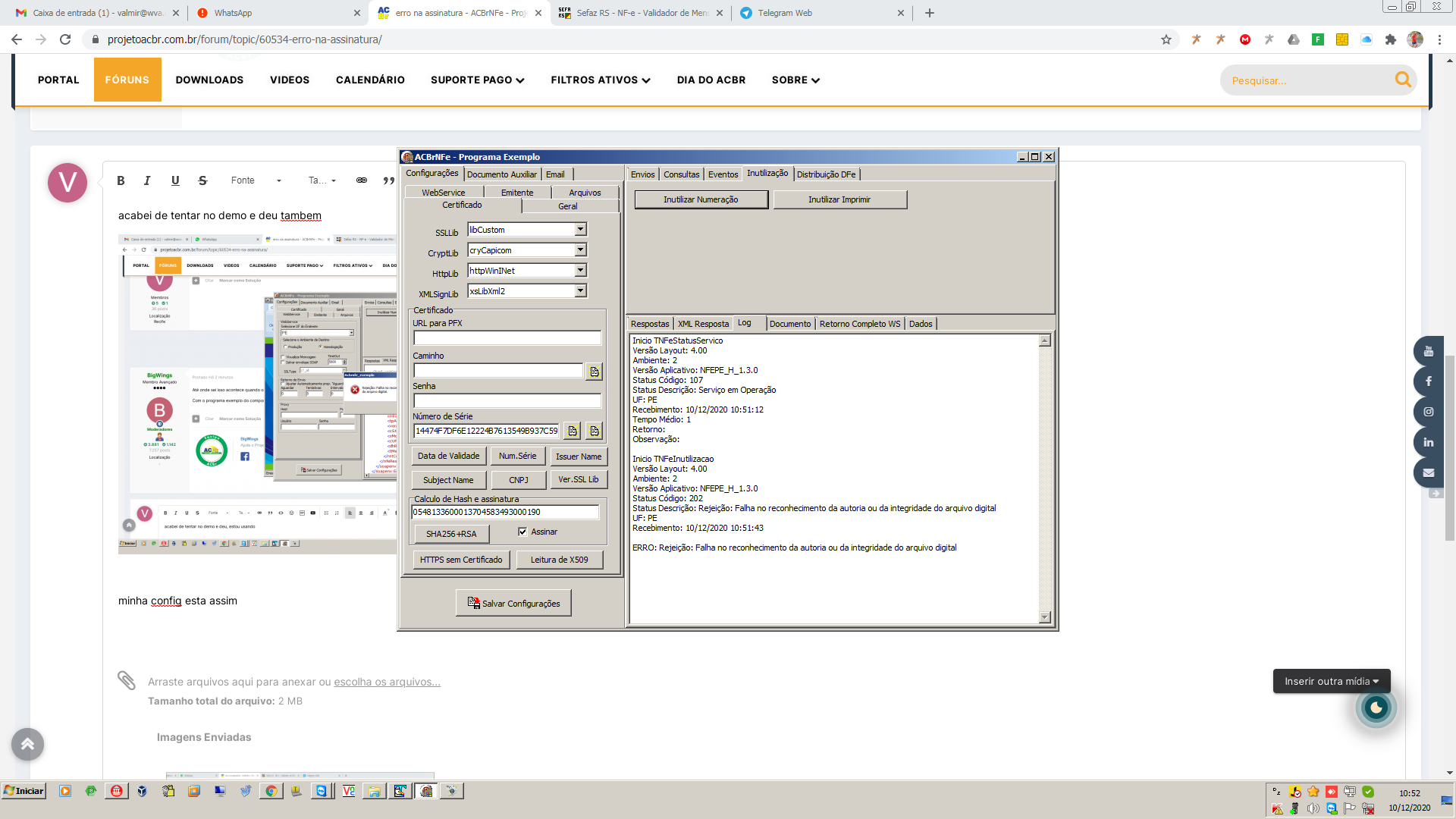1456x819 pixels.
Task: Toggle the Assinar checkbox
Action: coord(522,532)
